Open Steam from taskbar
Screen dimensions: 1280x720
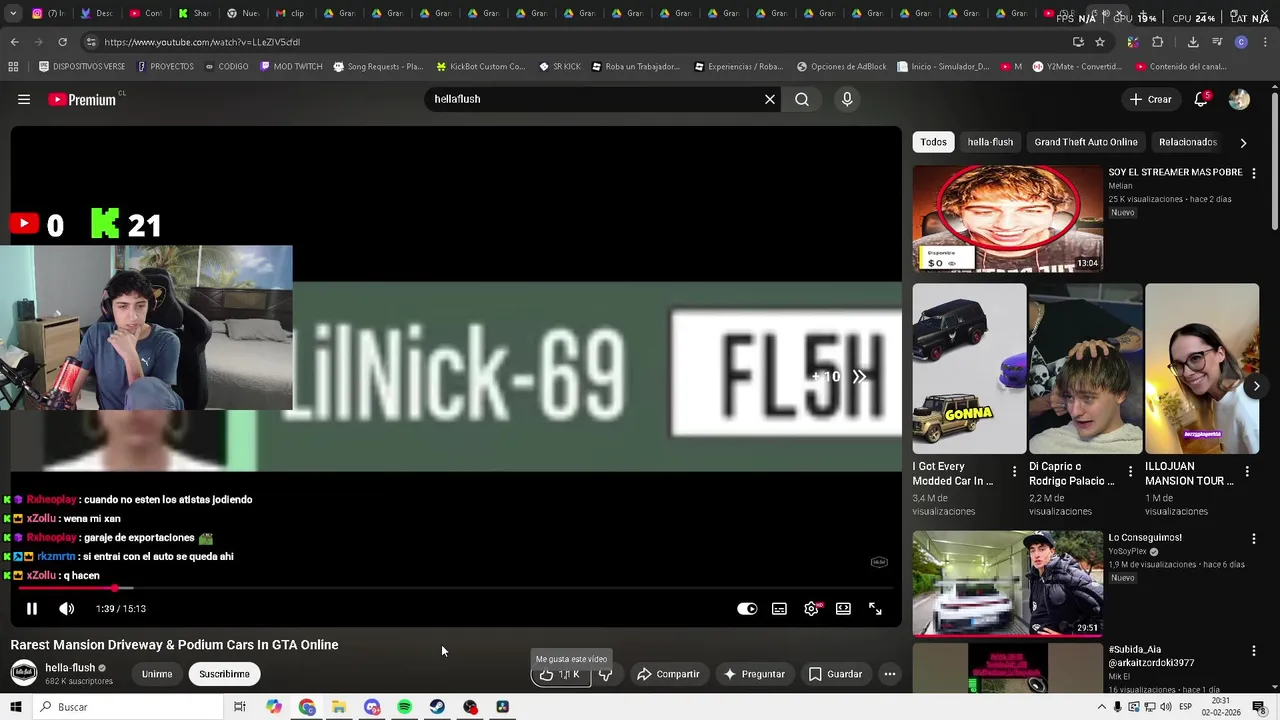[x=437, y=707]
